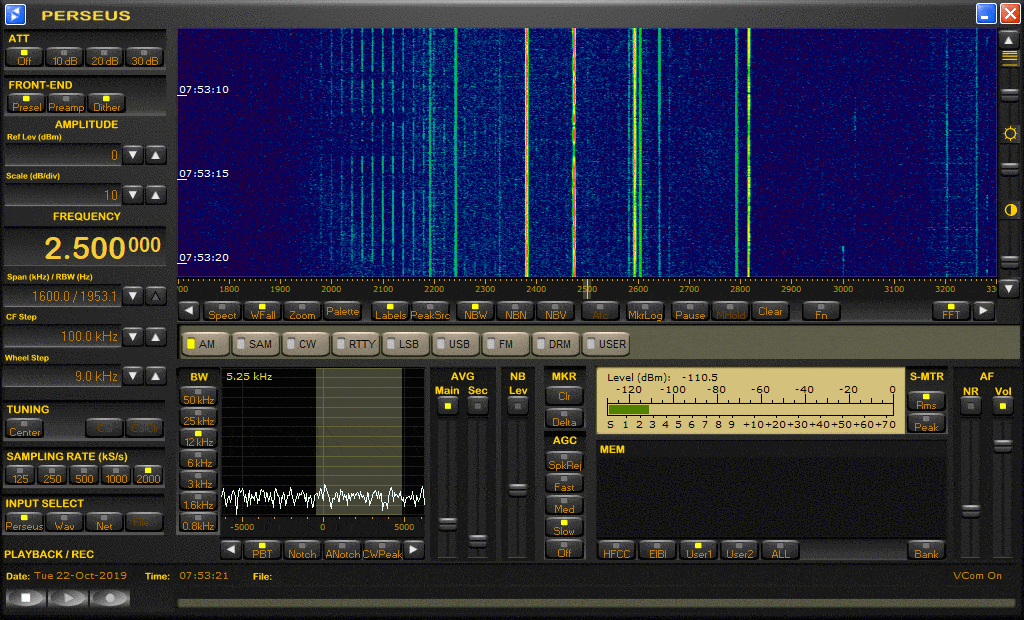Decrease Ref Lev with down arrow

(133, 155)
